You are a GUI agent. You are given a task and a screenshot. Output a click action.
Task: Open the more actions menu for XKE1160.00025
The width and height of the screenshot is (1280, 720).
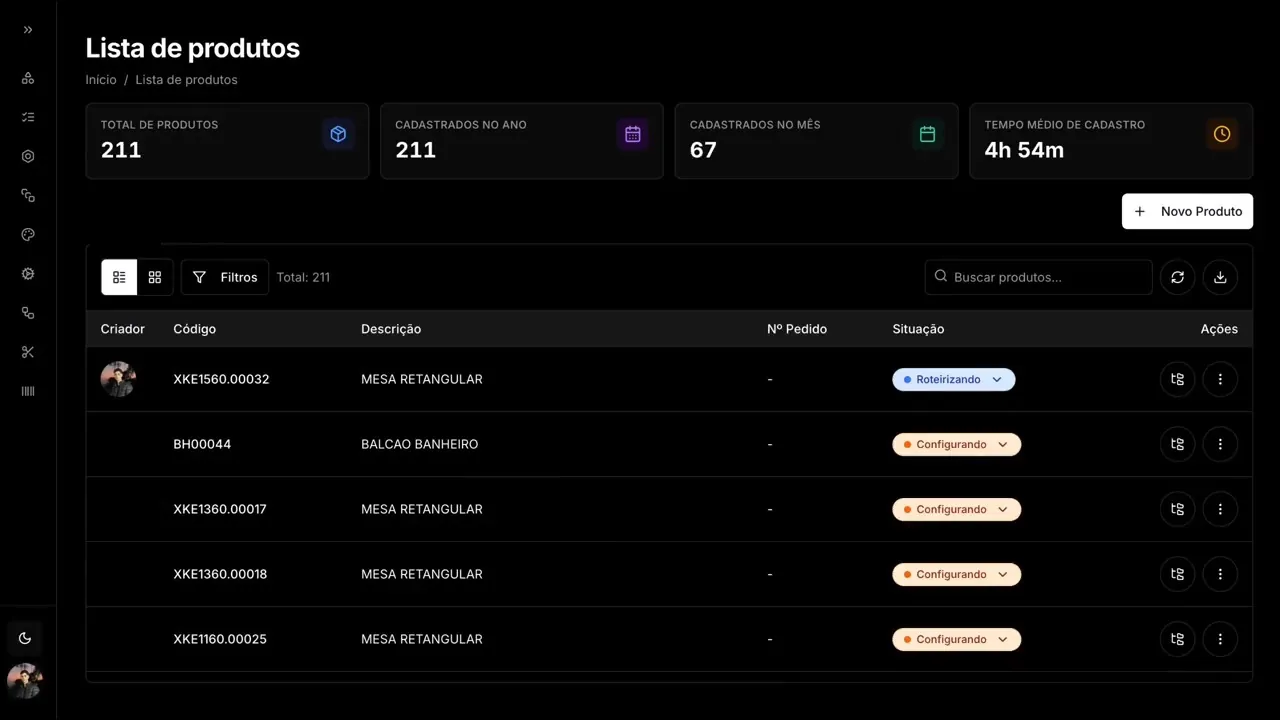(x=1220, y=639)
